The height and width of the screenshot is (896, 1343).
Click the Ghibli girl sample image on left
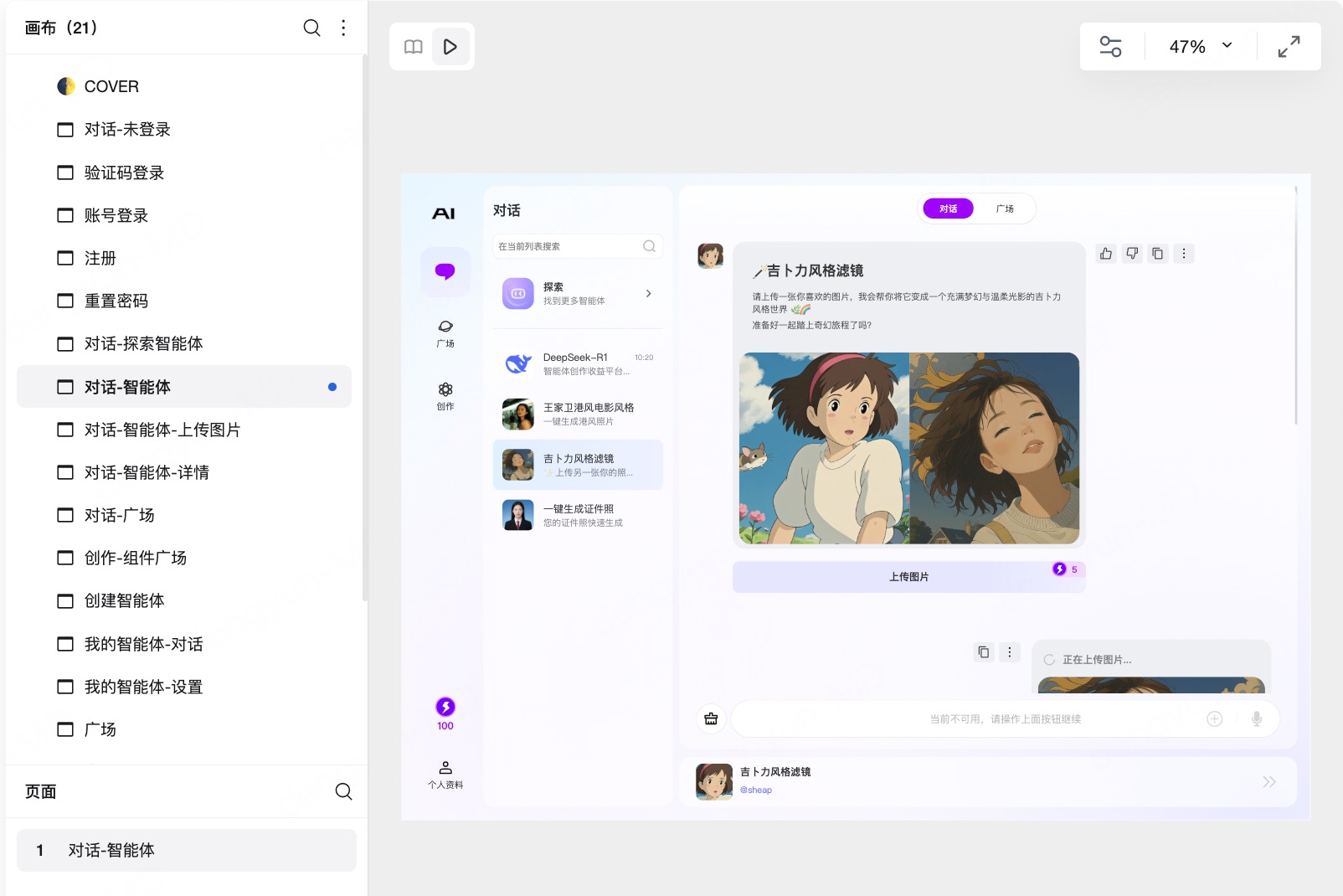824,448
